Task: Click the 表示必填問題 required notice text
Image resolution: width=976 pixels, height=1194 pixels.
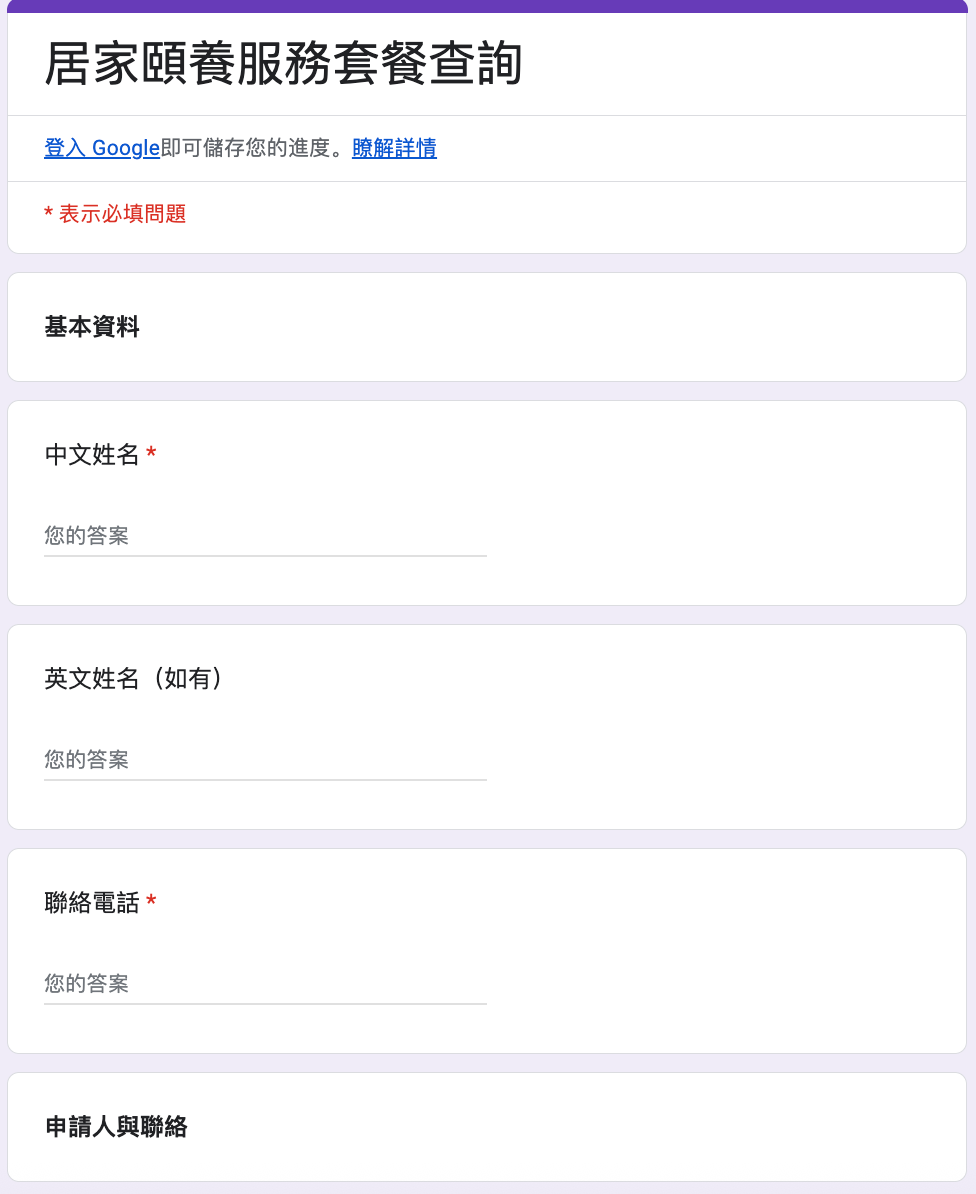Action: [x=122, y=214]
